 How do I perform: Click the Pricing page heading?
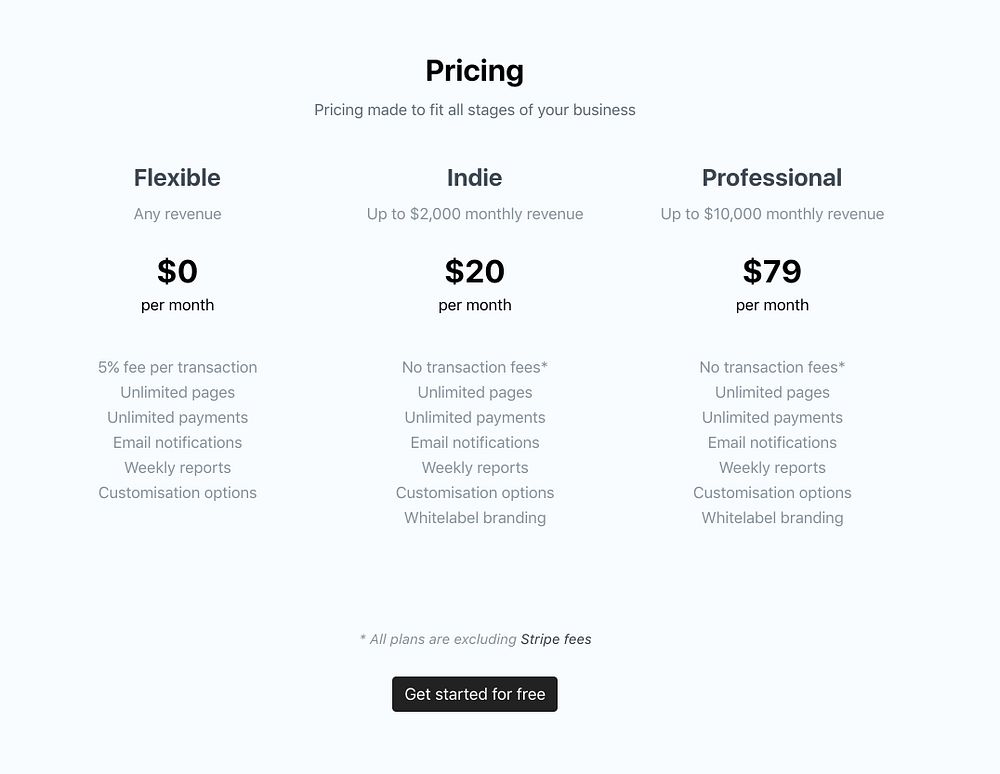pyautogui.click(x=474, y=71)
